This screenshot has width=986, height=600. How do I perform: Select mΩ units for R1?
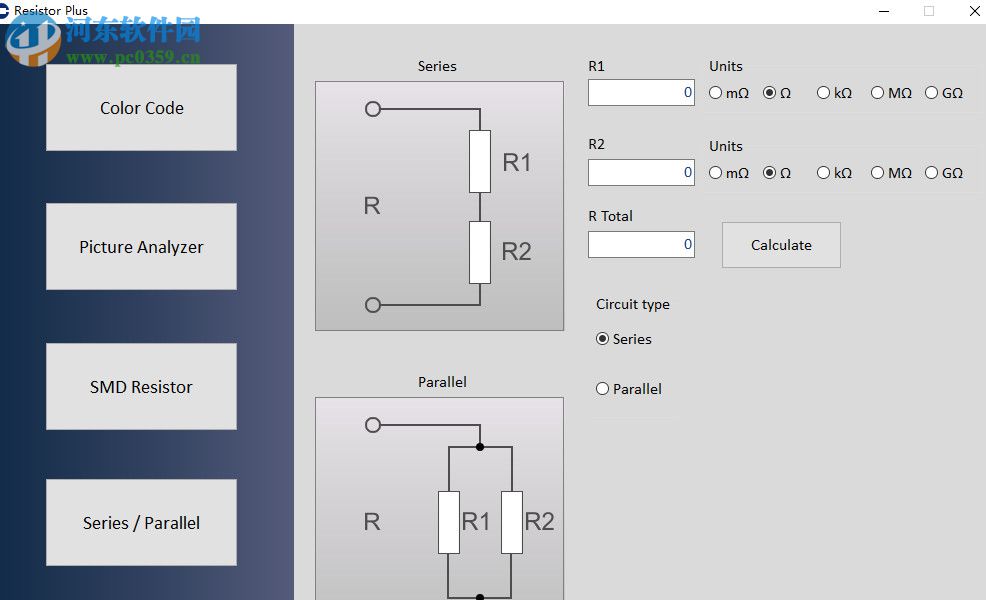pos(714,92)
